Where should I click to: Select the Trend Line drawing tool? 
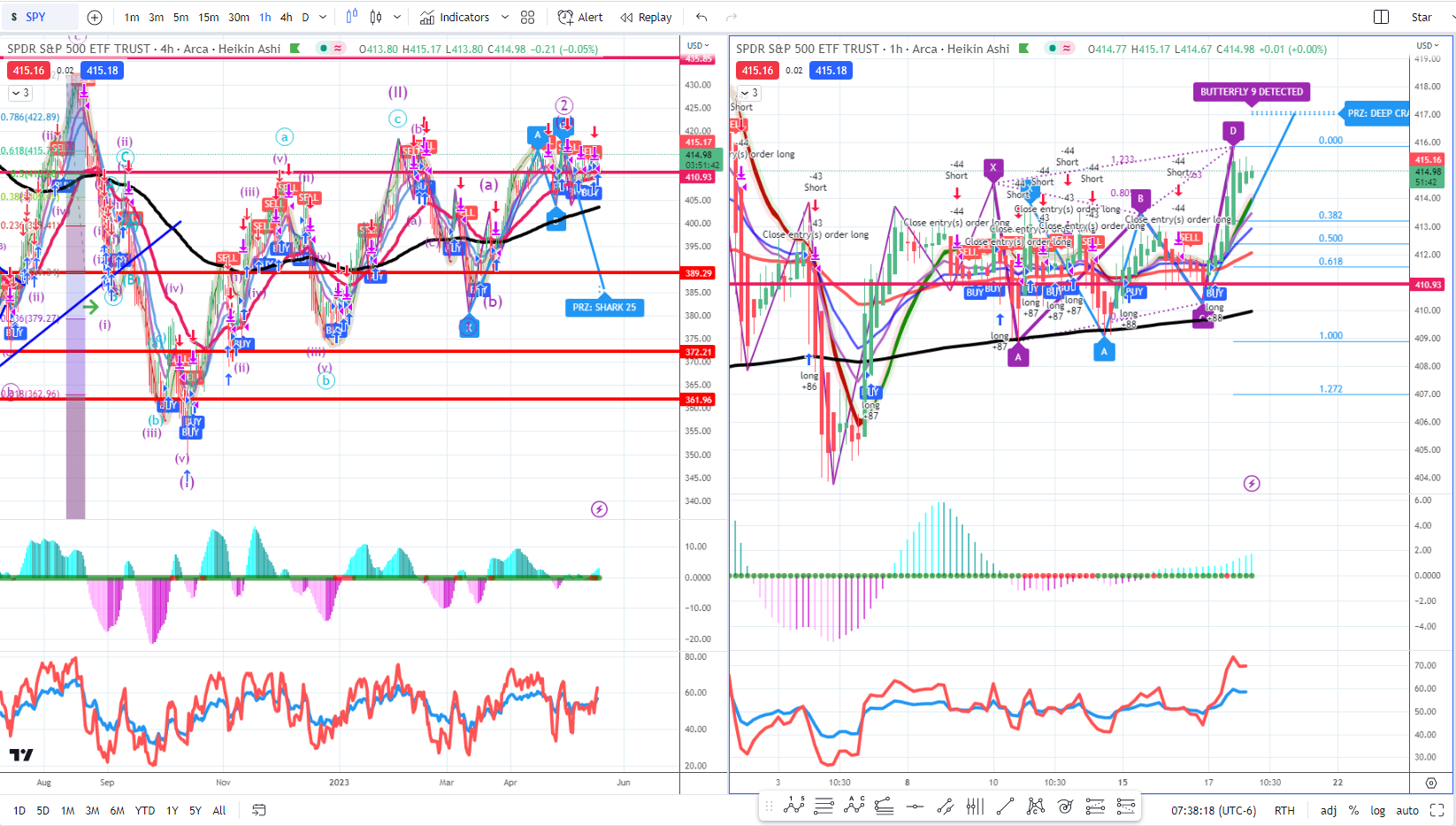pos(1005,806)
